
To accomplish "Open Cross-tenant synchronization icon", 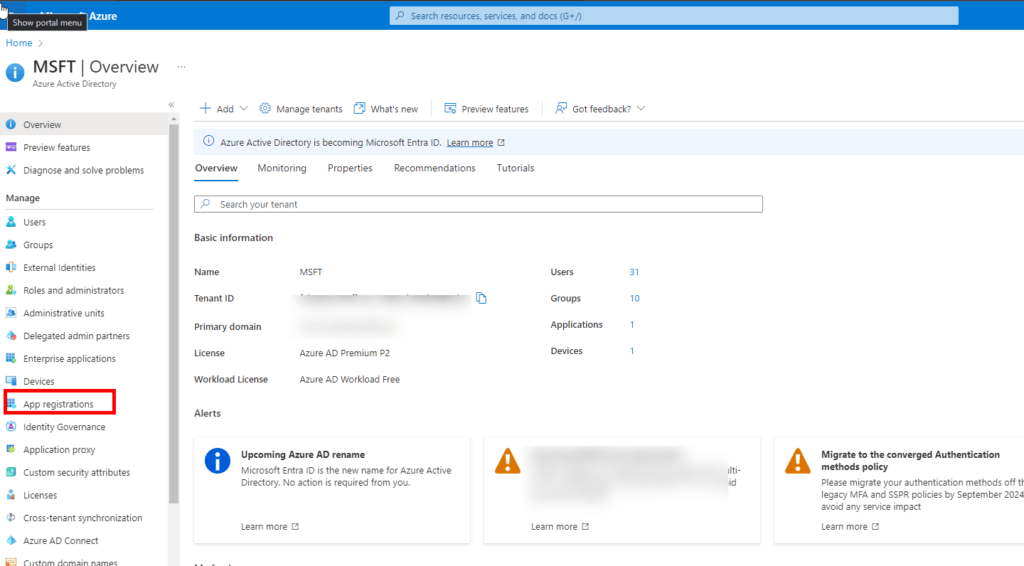I will point(11,518).
